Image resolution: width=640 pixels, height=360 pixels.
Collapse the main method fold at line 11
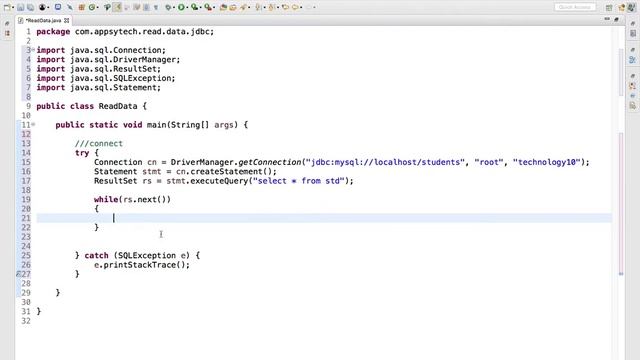(x=33, y=124)
